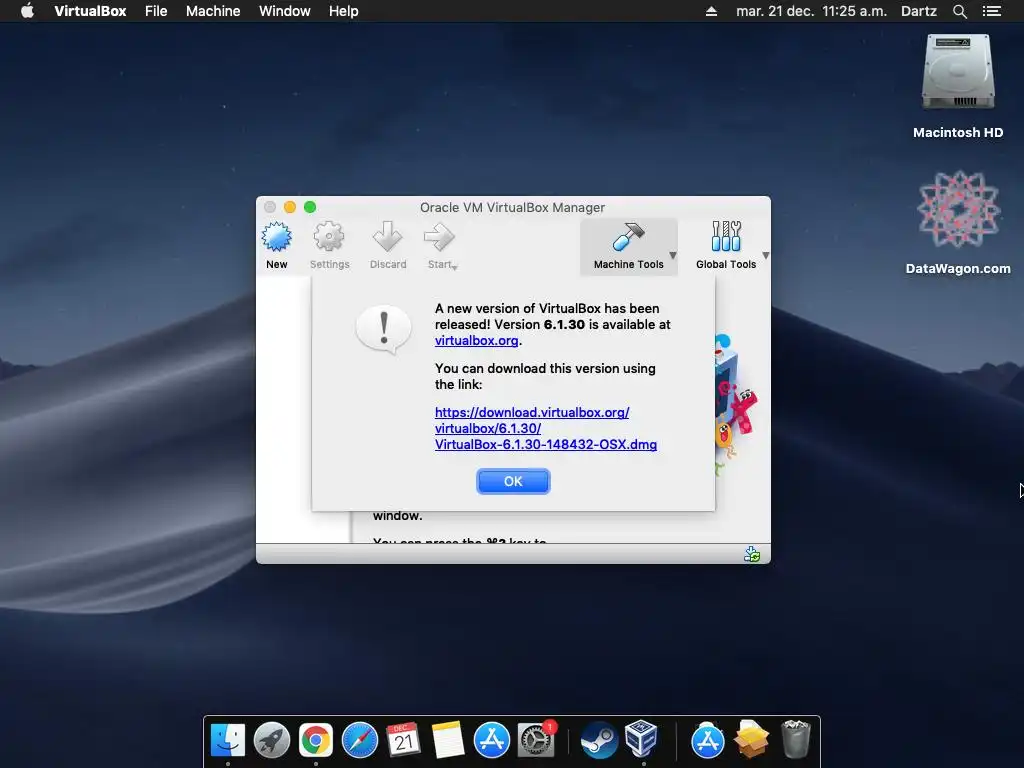Open the virtualbox.org link
1024x768 pixels.
click(x=477, y=340)
